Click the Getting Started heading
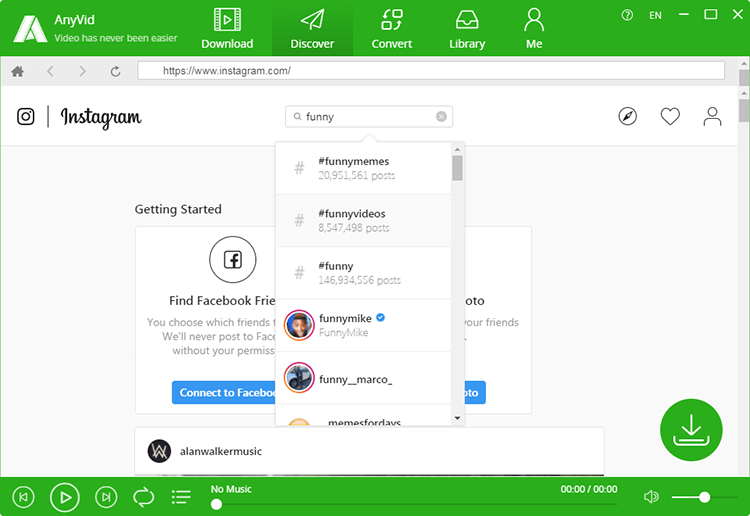The height and width of the screenshot is (516, 750). 178,209
